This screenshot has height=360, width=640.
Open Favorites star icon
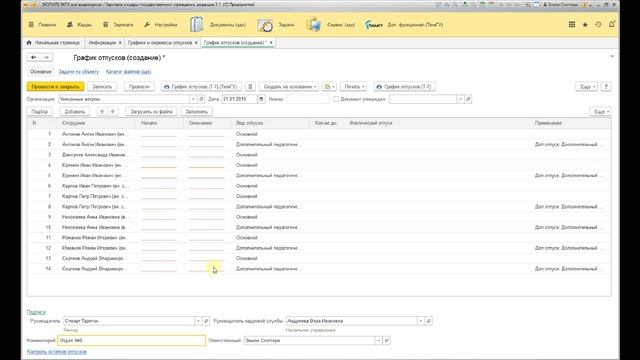[x=585, y=24]
